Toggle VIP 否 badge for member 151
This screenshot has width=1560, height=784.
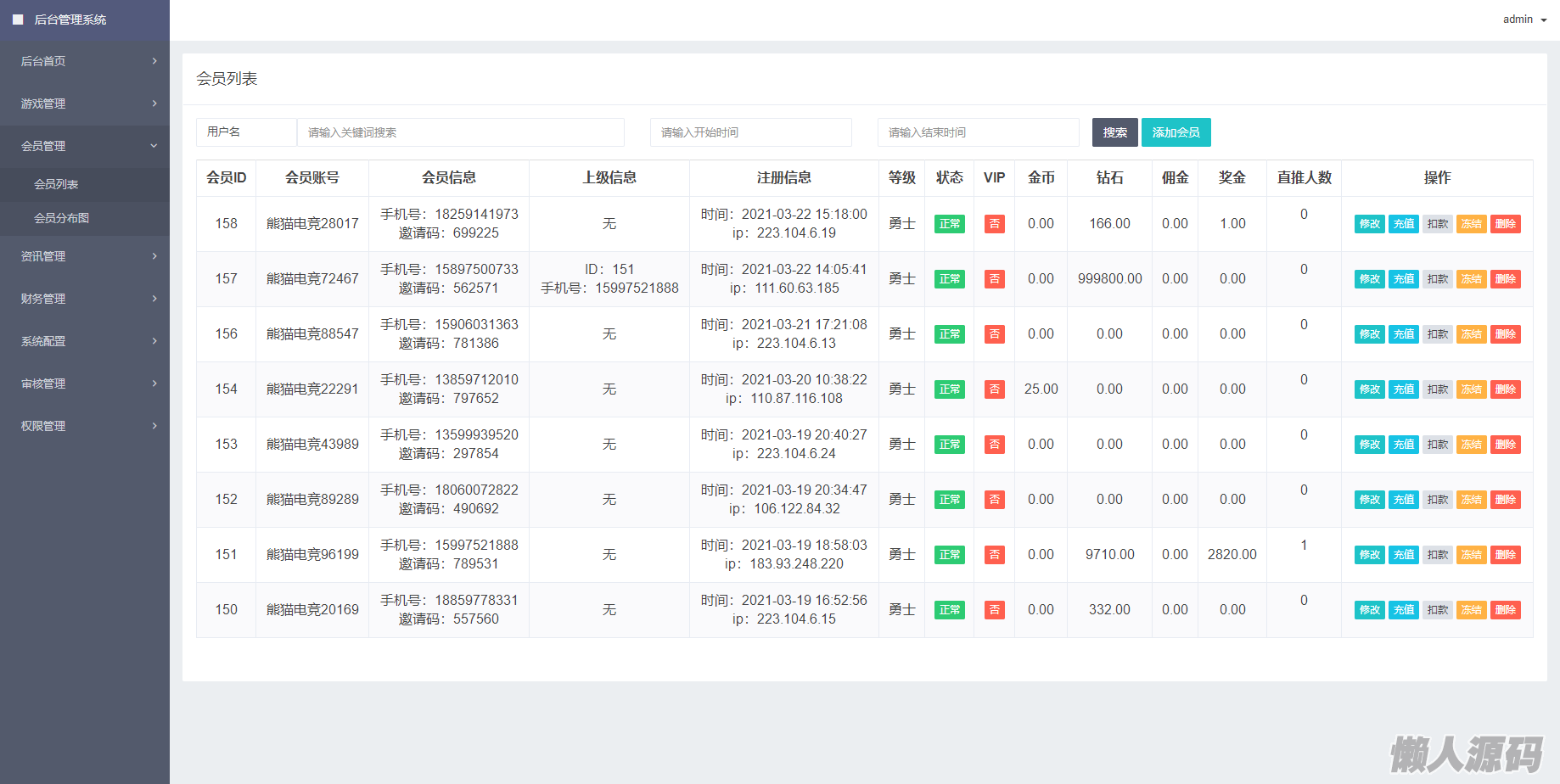994,555
